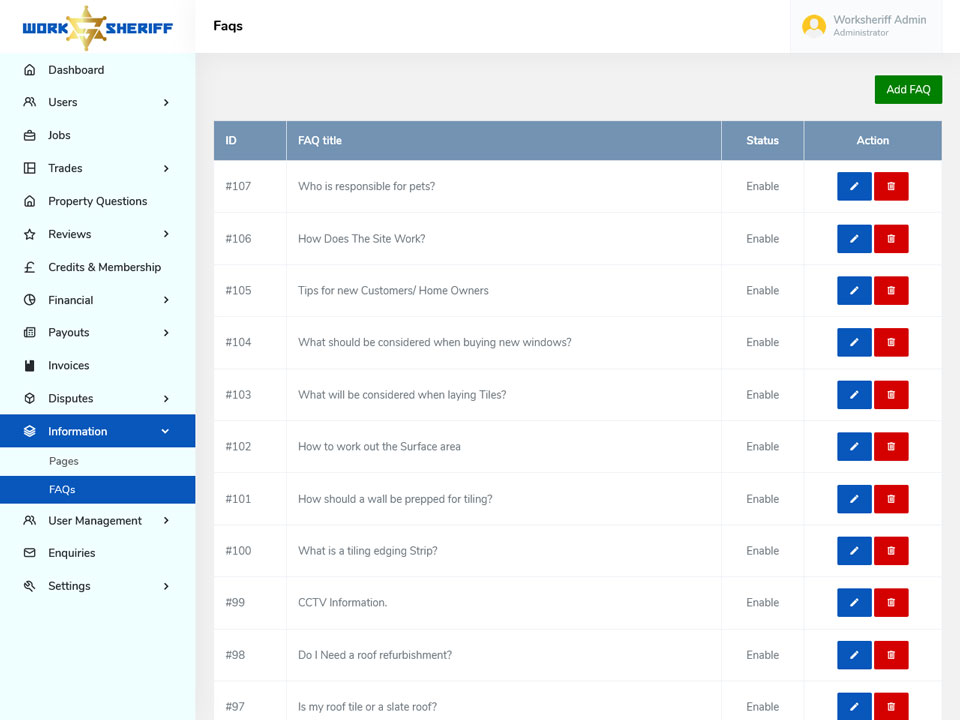Click pencil icon for FAQ #104
The width and height of the screenshot is (960, 720).
click(x=854, y=342)
